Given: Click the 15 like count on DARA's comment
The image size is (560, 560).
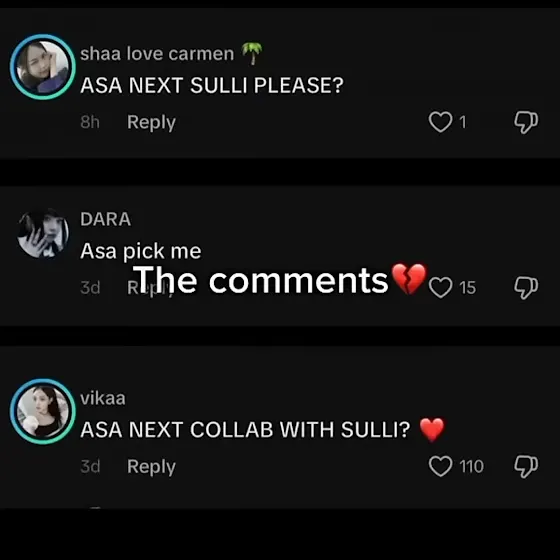Looking at the screenshot, I should pyautogui.click(x=468, y=288).
